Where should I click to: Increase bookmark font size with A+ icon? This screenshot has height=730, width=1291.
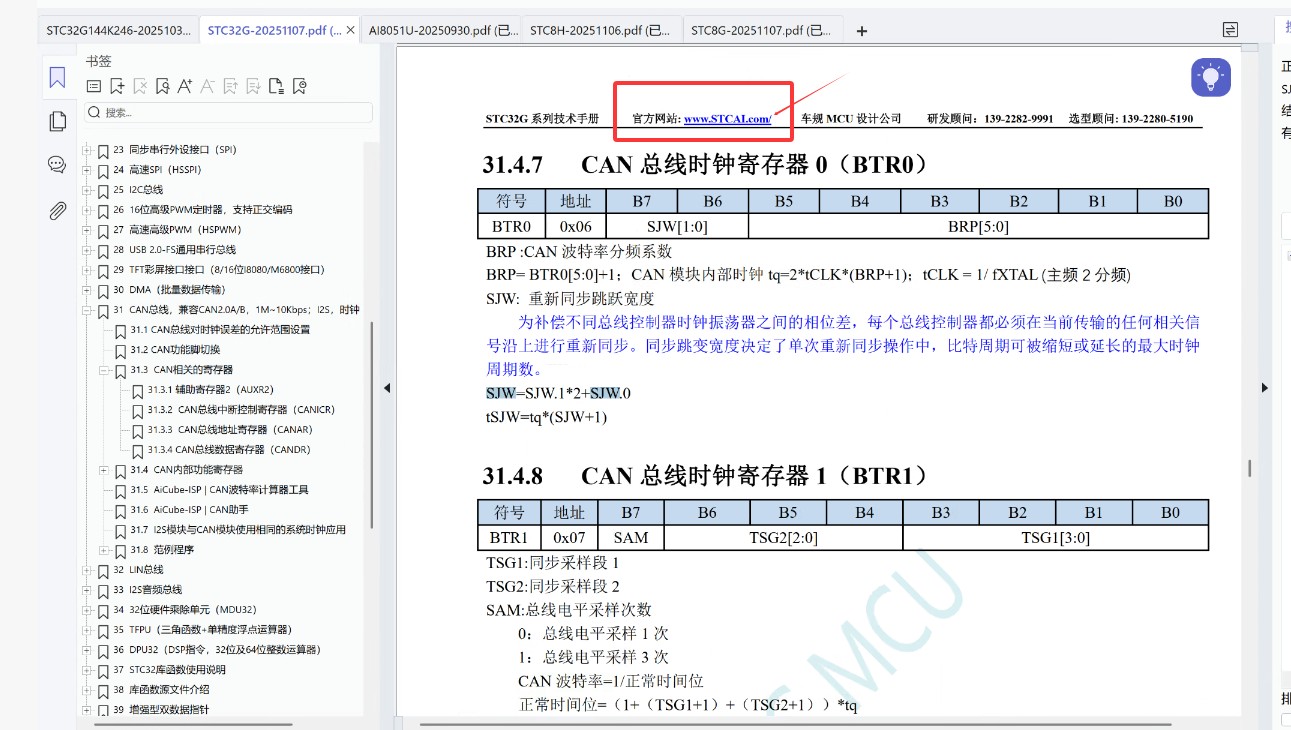(x=187, y=86)
